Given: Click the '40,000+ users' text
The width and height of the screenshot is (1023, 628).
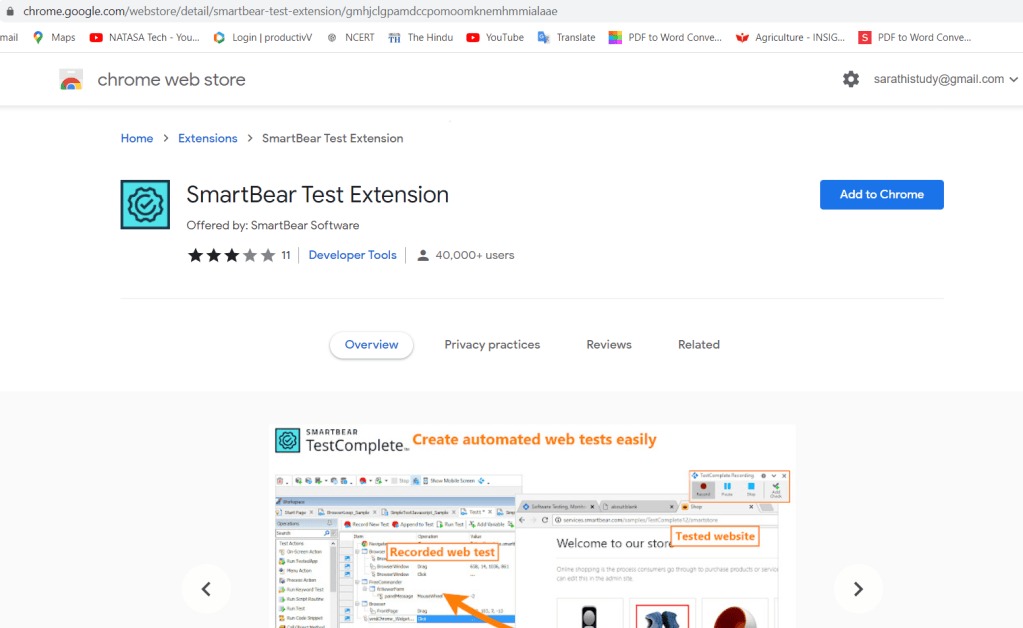Looking at the screenshot, I should point(475,255).
